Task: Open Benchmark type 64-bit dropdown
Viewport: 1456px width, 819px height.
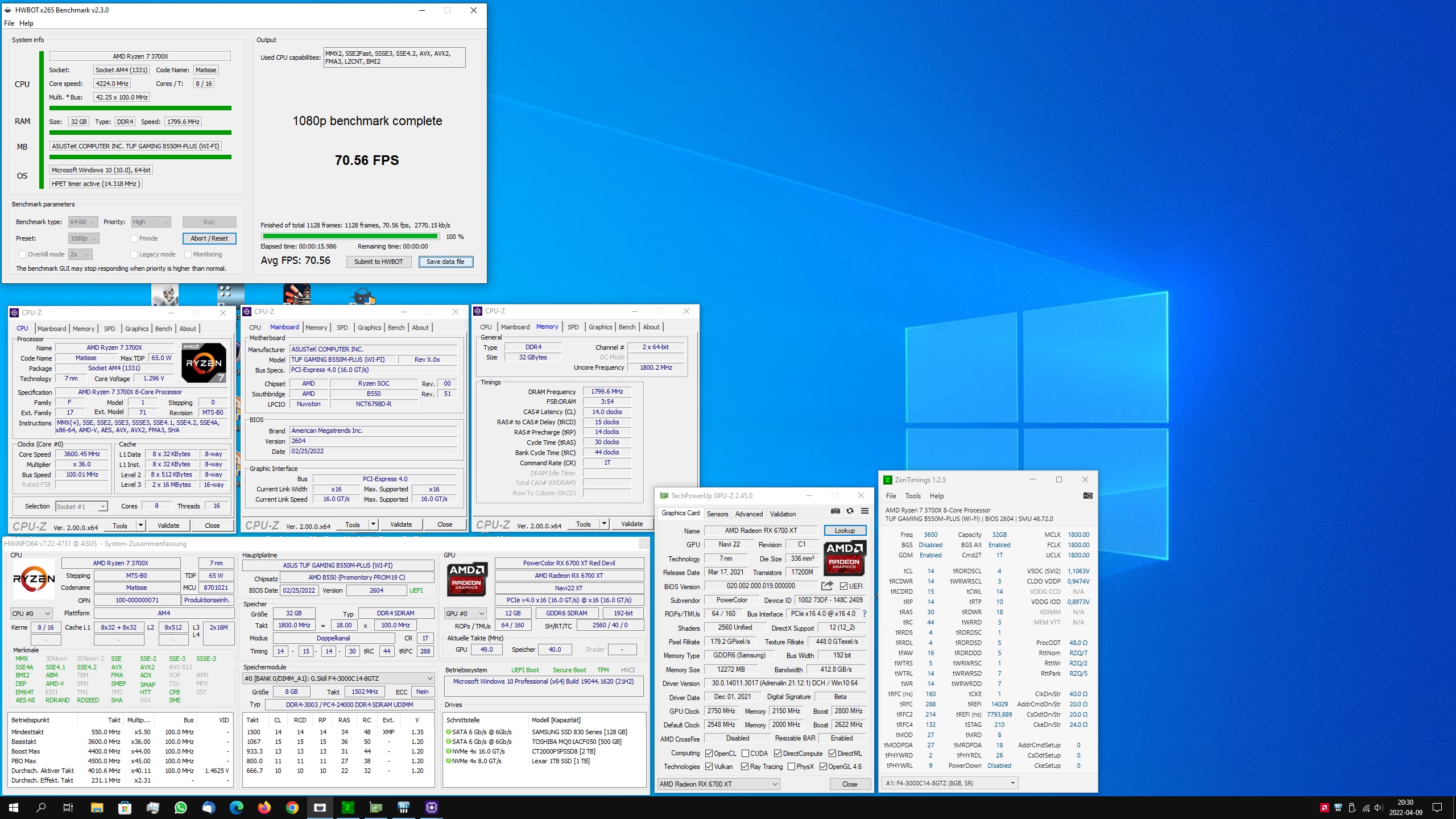Action: pyautogui.click(x=83, y=222)
